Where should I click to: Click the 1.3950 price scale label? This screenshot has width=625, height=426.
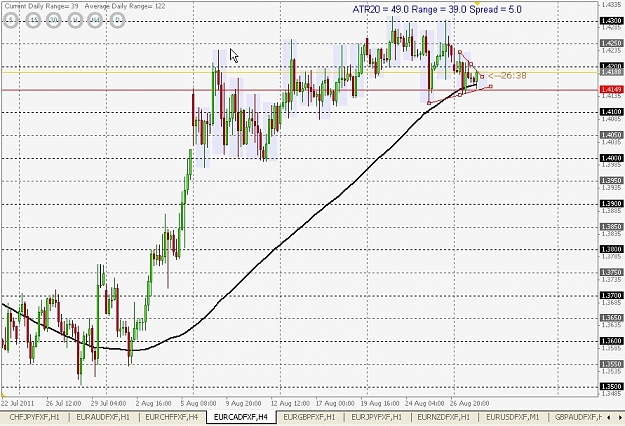coord(611,181)
